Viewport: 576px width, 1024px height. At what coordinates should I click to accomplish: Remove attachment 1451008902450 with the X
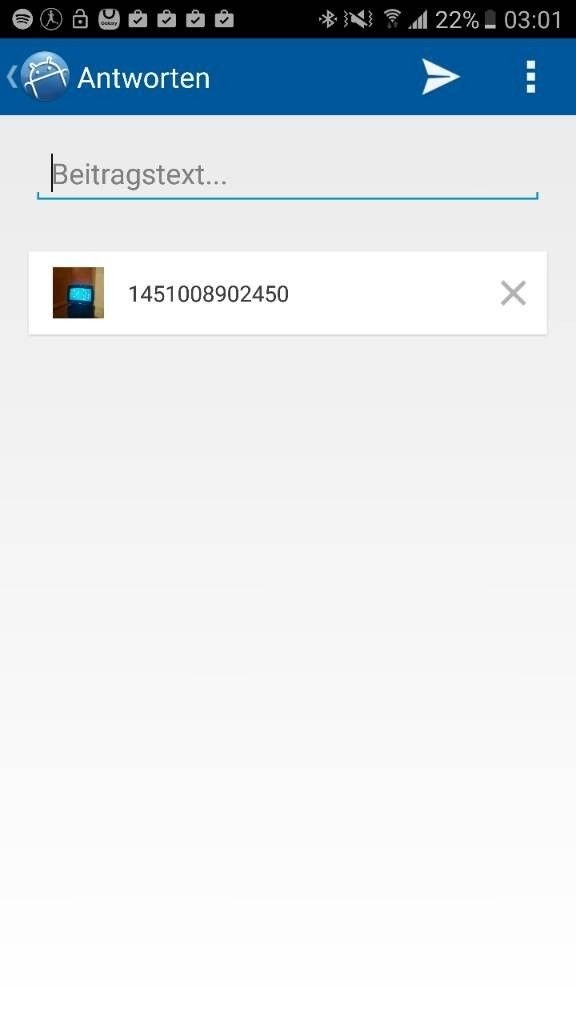(x=513, y=293)
